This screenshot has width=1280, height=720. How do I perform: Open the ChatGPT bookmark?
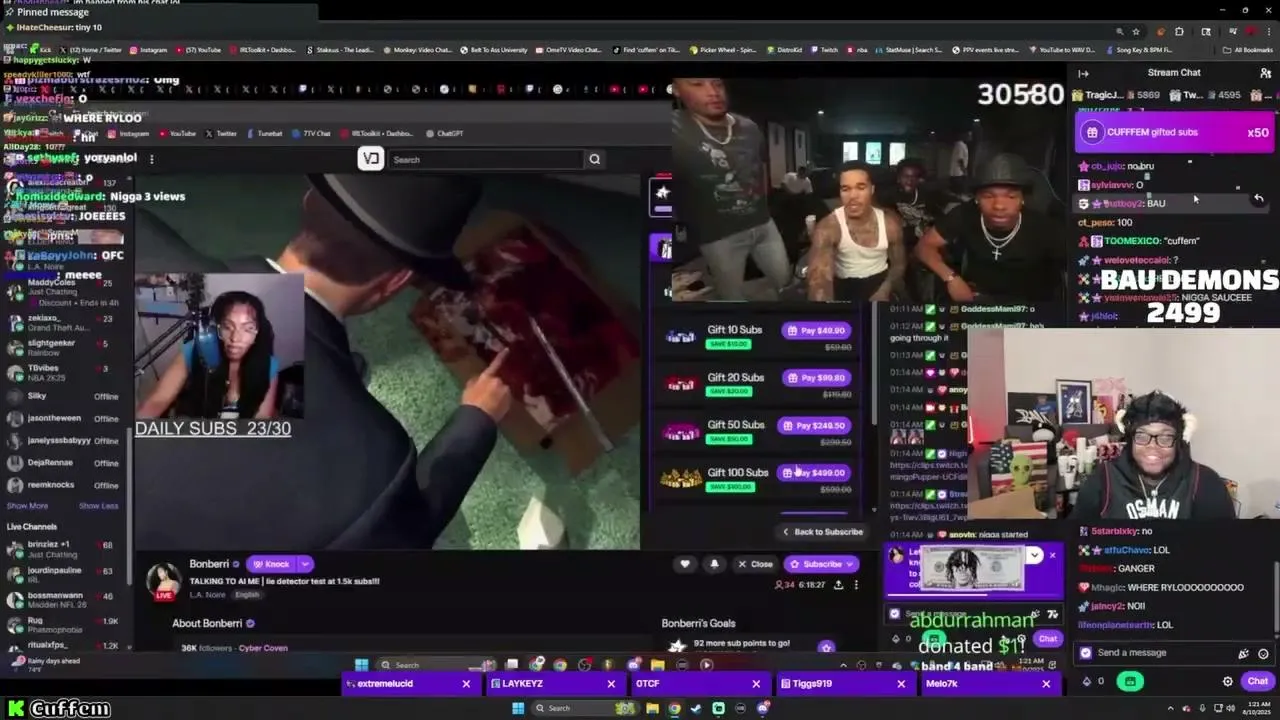(445, 133)
